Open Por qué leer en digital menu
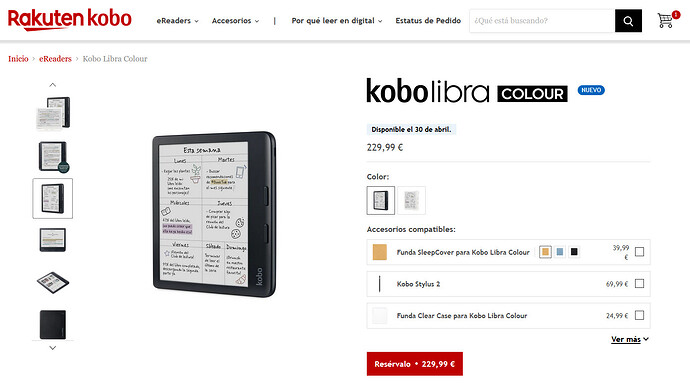The width and height of the screenshot is (690, 390). 337,21
